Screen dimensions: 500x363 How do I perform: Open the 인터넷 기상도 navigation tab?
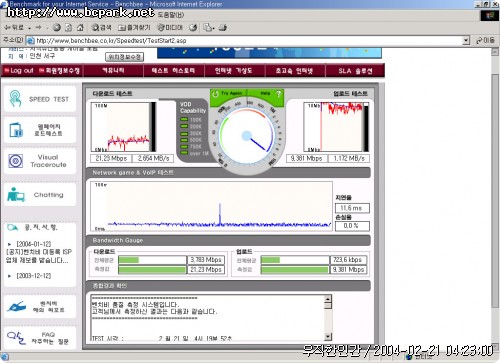pos(234,70)
